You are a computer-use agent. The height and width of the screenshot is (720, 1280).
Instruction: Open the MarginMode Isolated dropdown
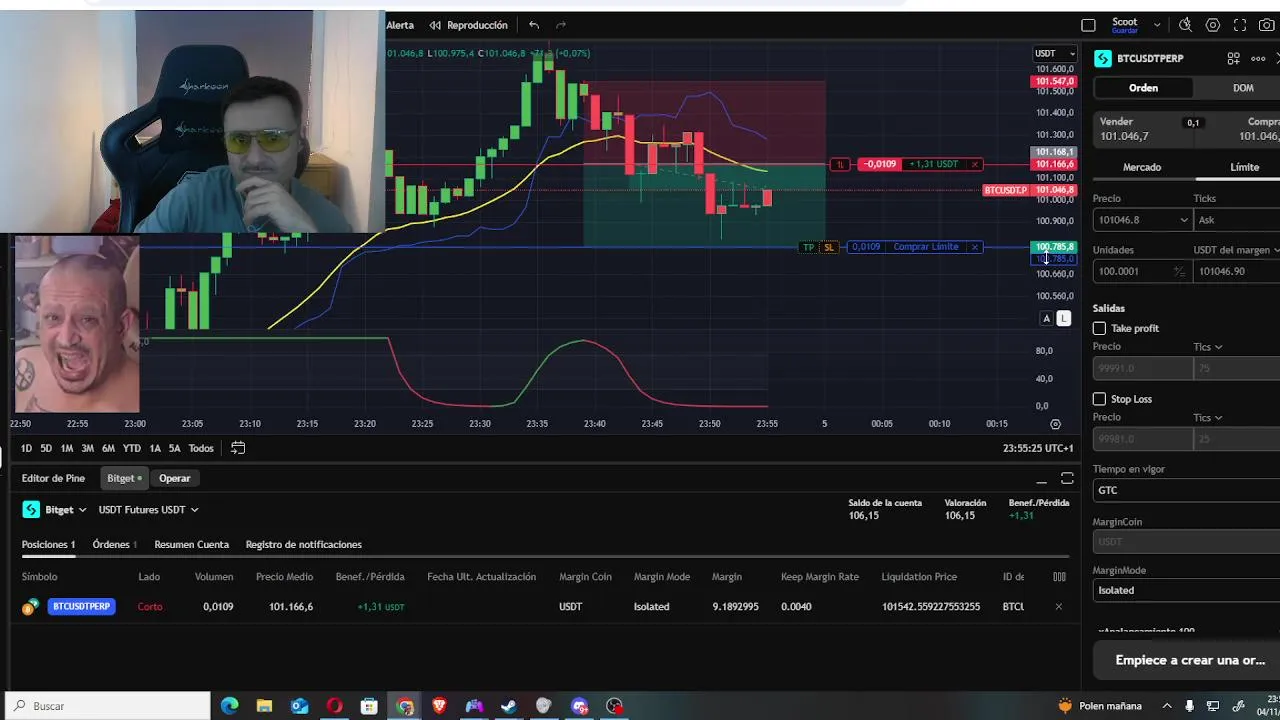tap(1186, 590)
